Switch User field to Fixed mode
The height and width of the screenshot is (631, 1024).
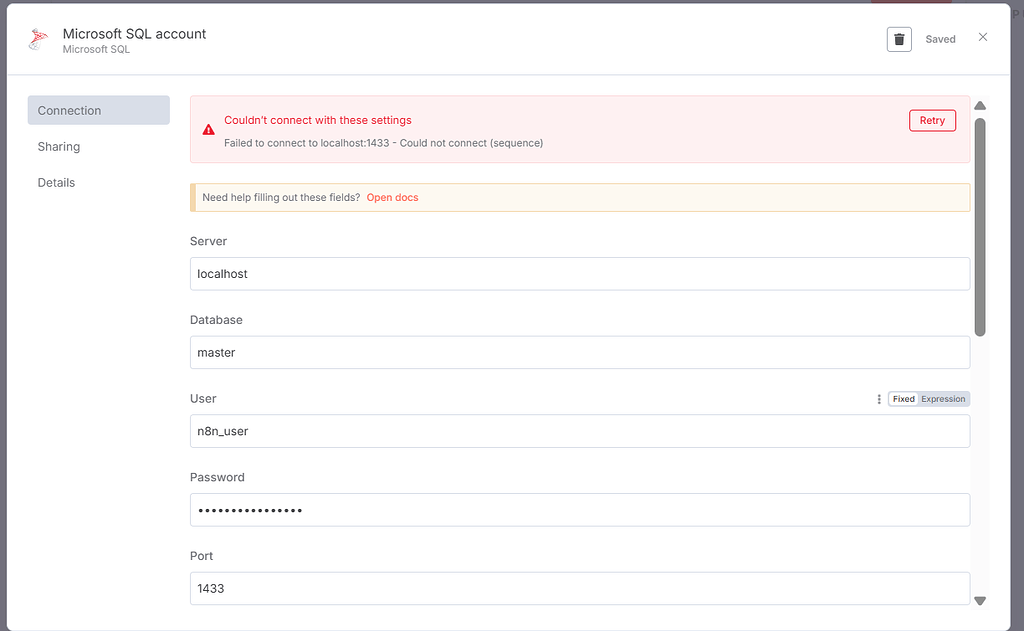(x=904, y=399)
